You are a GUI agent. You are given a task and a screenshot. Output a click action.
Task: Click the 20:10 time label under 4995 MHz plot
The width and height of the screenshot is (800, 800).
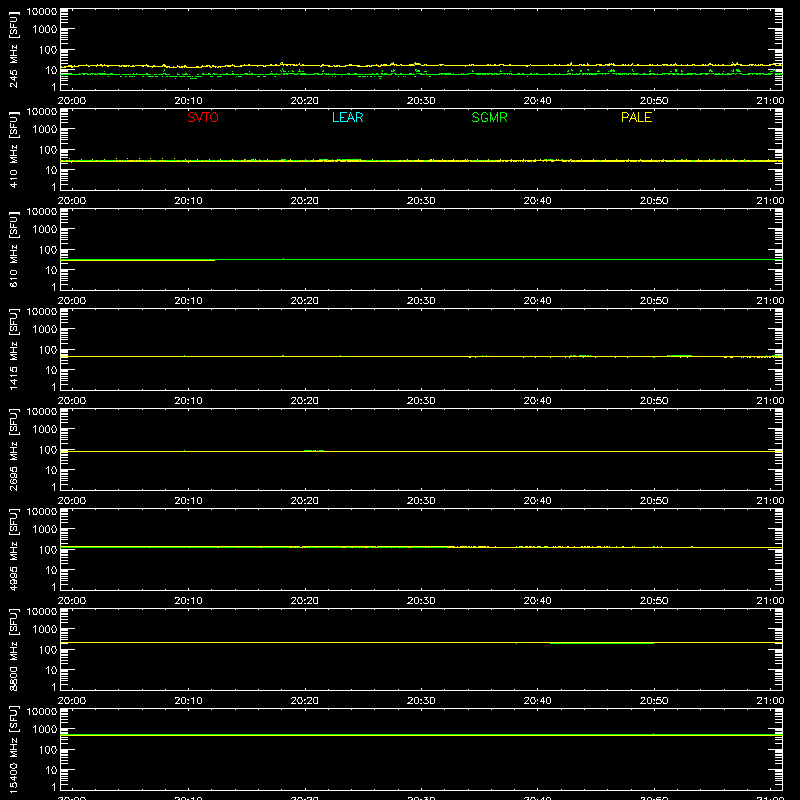click(x=188, y=601)
